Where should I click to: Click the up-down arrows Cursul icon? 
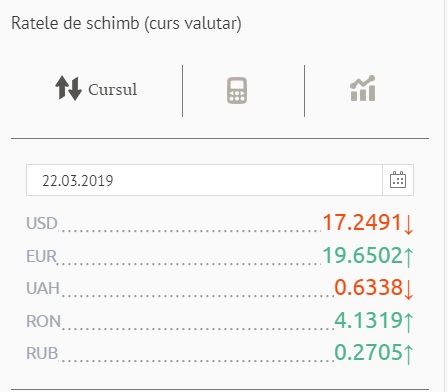pyautogui.click(x=68, y=88)
